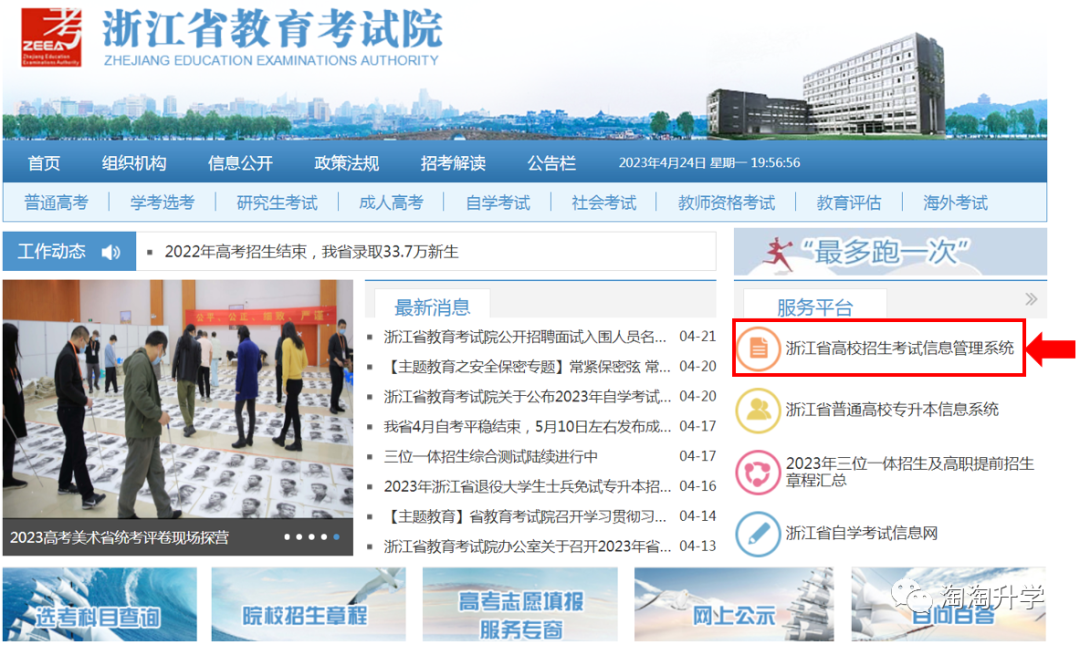Open the news 2023年浙江省退役大学生士兵免试专升本
The width and height of the screenshot is (1080, 645).
point(527,487)
